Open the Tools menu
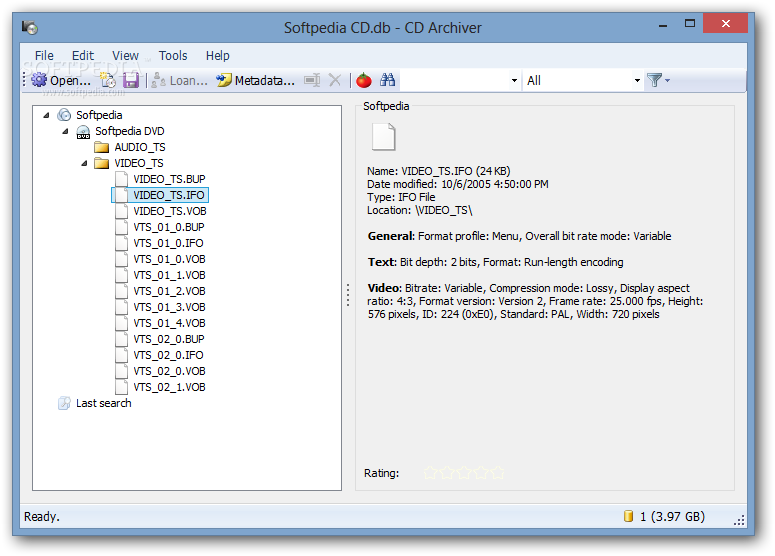The height and width of the screenshot is (556, 775). pos(173,55)
